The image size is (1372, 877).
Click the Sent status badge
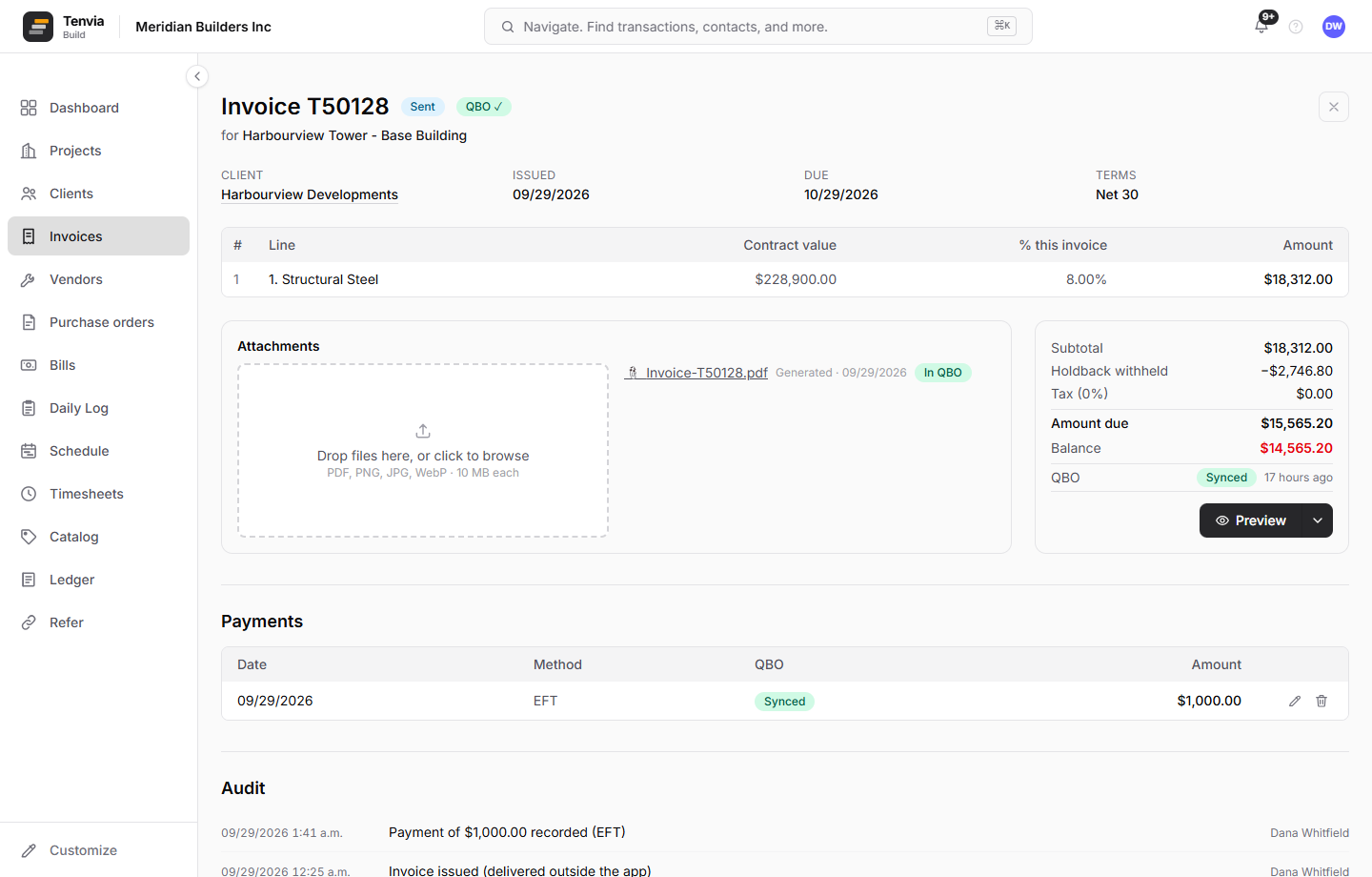click(422, 107)
